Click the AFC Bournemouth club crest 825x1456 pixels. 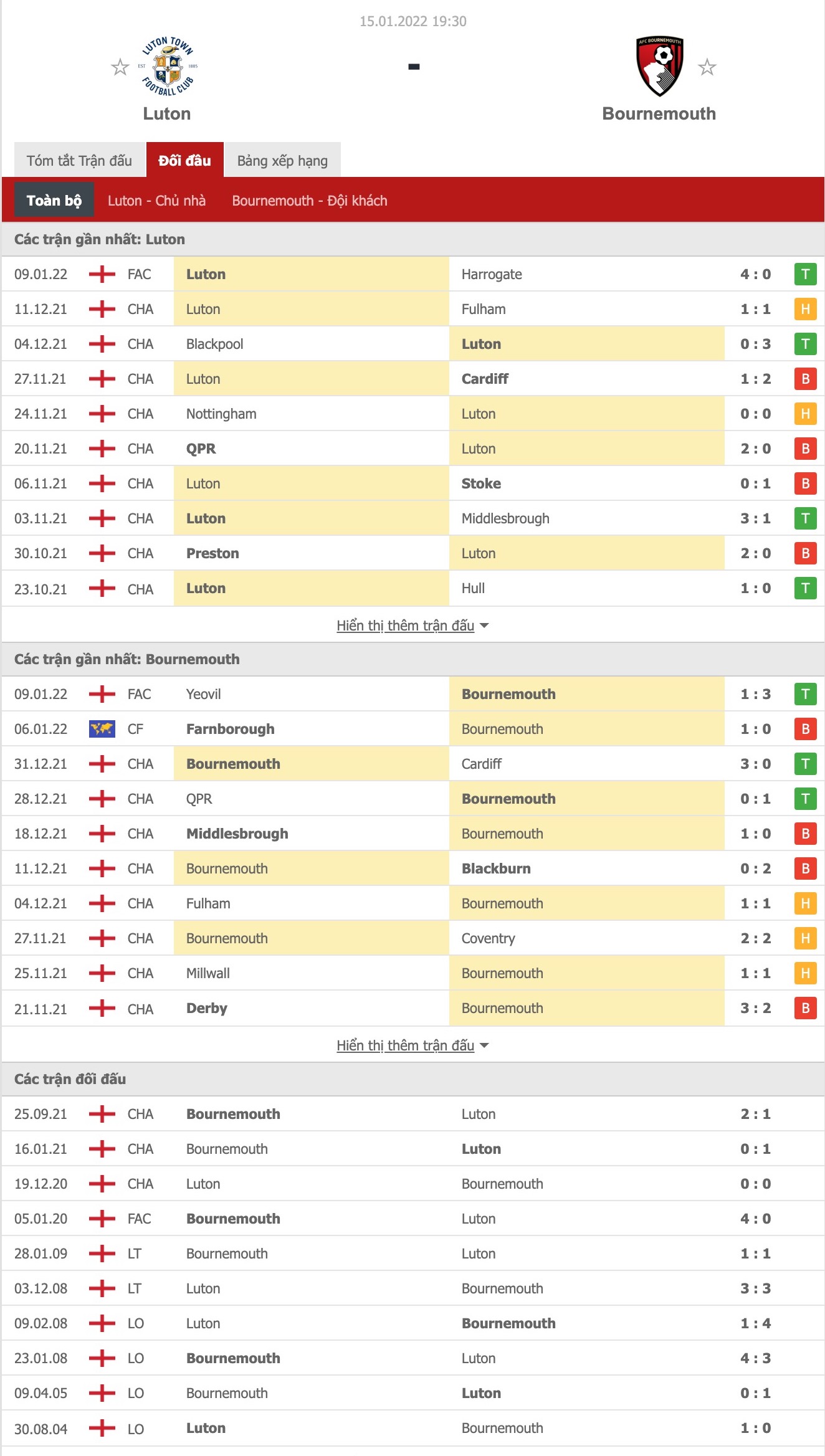(659, 67)
